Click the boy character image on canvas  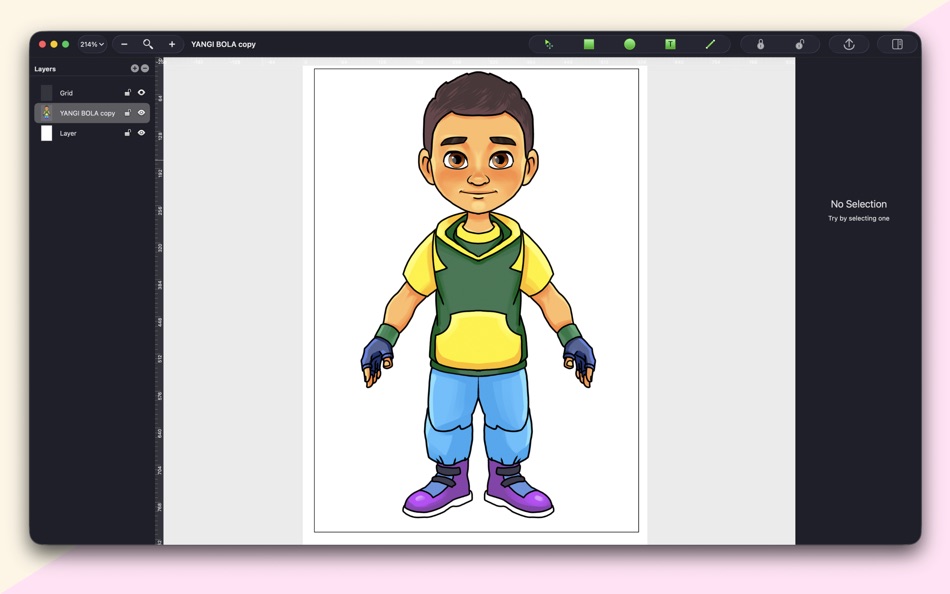pos(478,295)
